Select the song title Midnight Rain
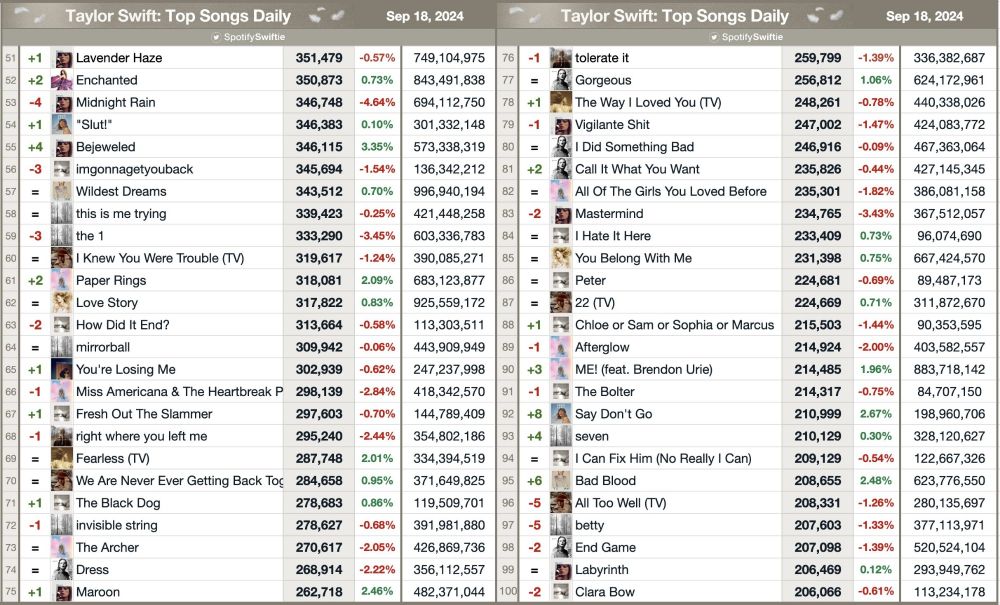 coord(115,103)
